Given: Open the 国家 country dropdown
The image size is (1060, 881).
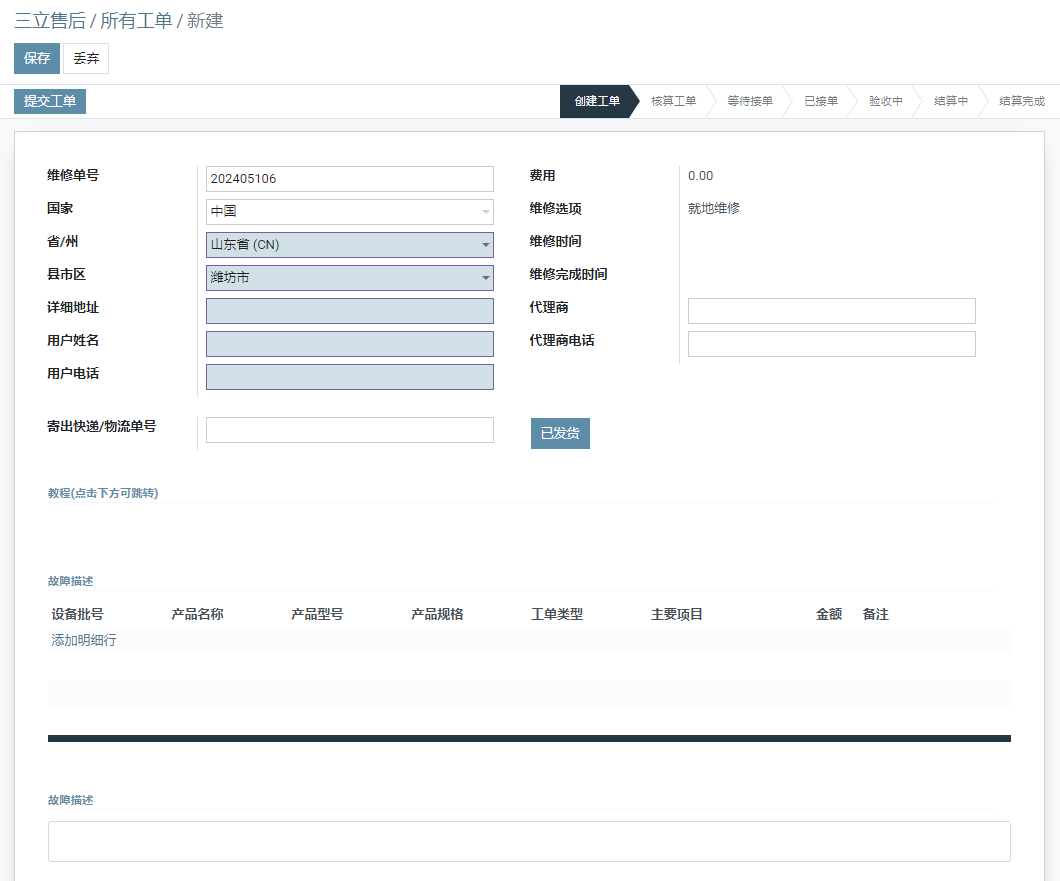Looking at the screenshot, I should [349, 212].
